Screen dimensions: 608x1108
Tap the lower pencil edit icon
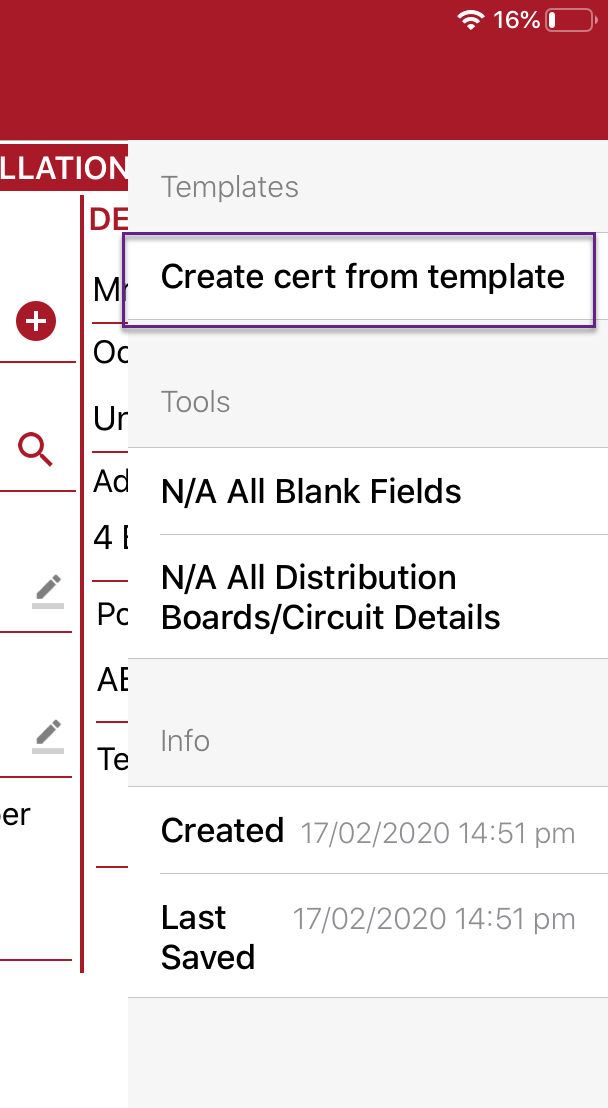click(x=47, y=737)
